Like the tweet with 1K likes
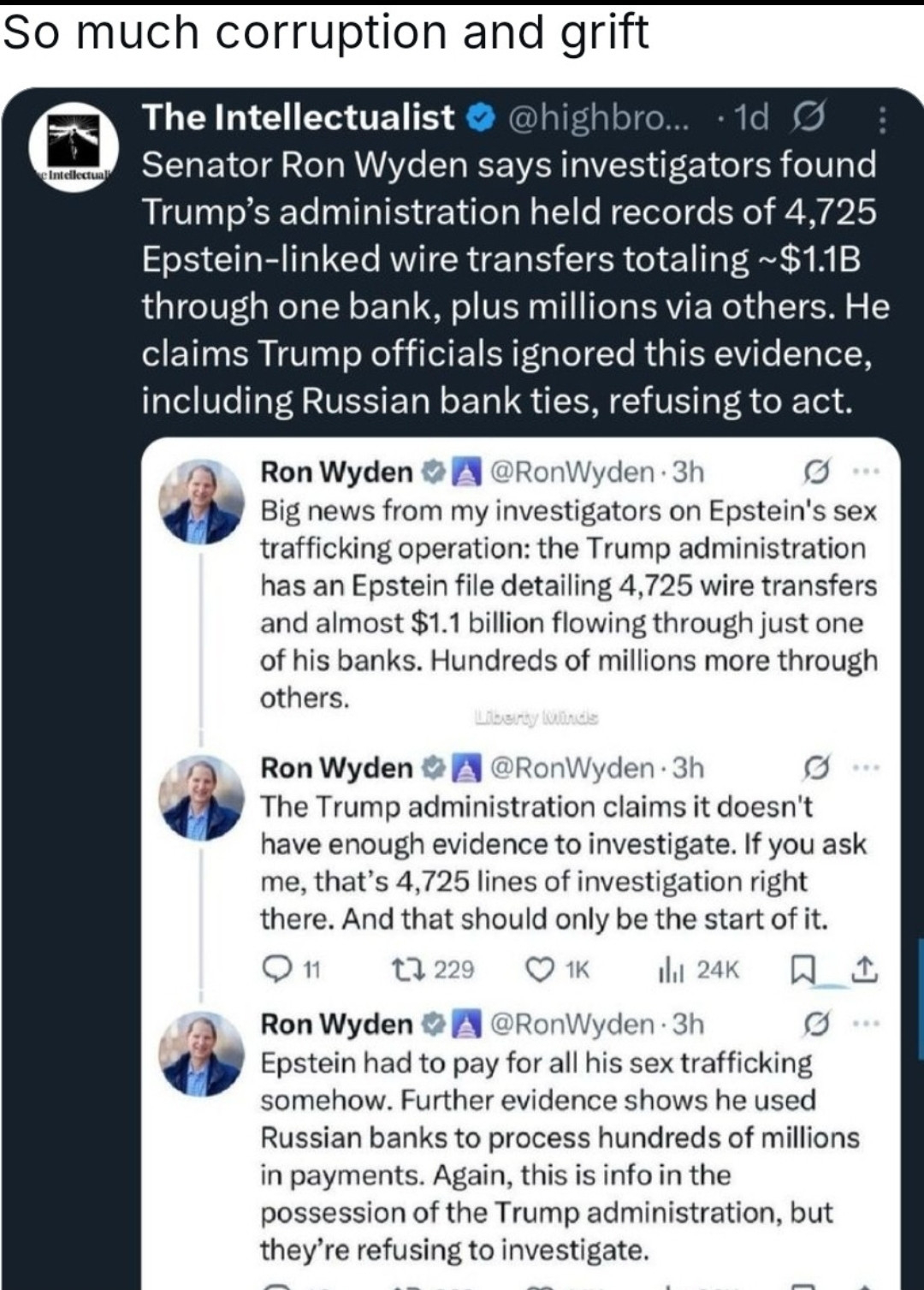This screenshot has height=1290, width=924. tap(539, 969)
